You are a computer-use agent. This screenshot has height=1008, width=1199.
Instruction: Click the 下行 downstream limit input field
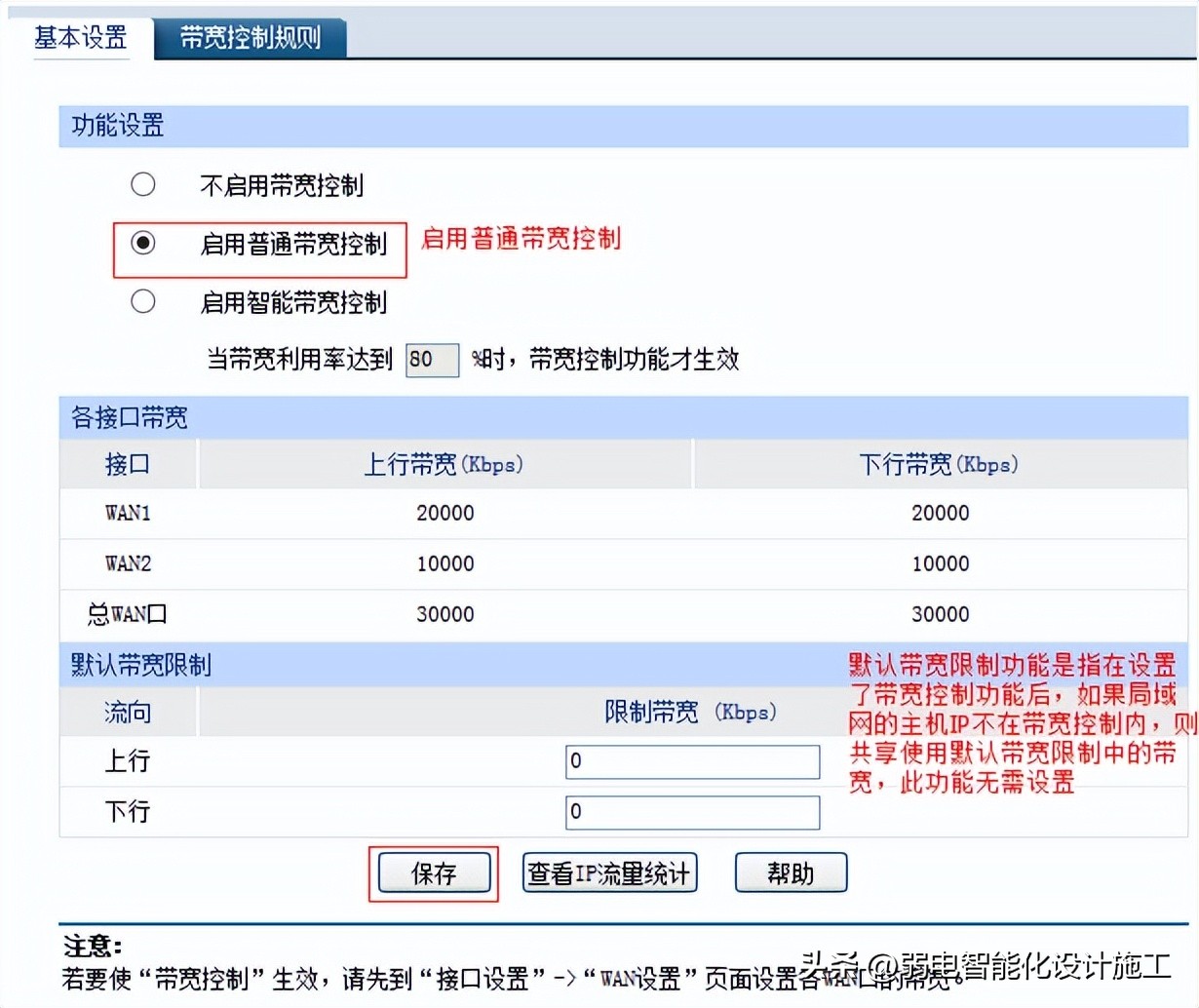(x=691, y=812)
